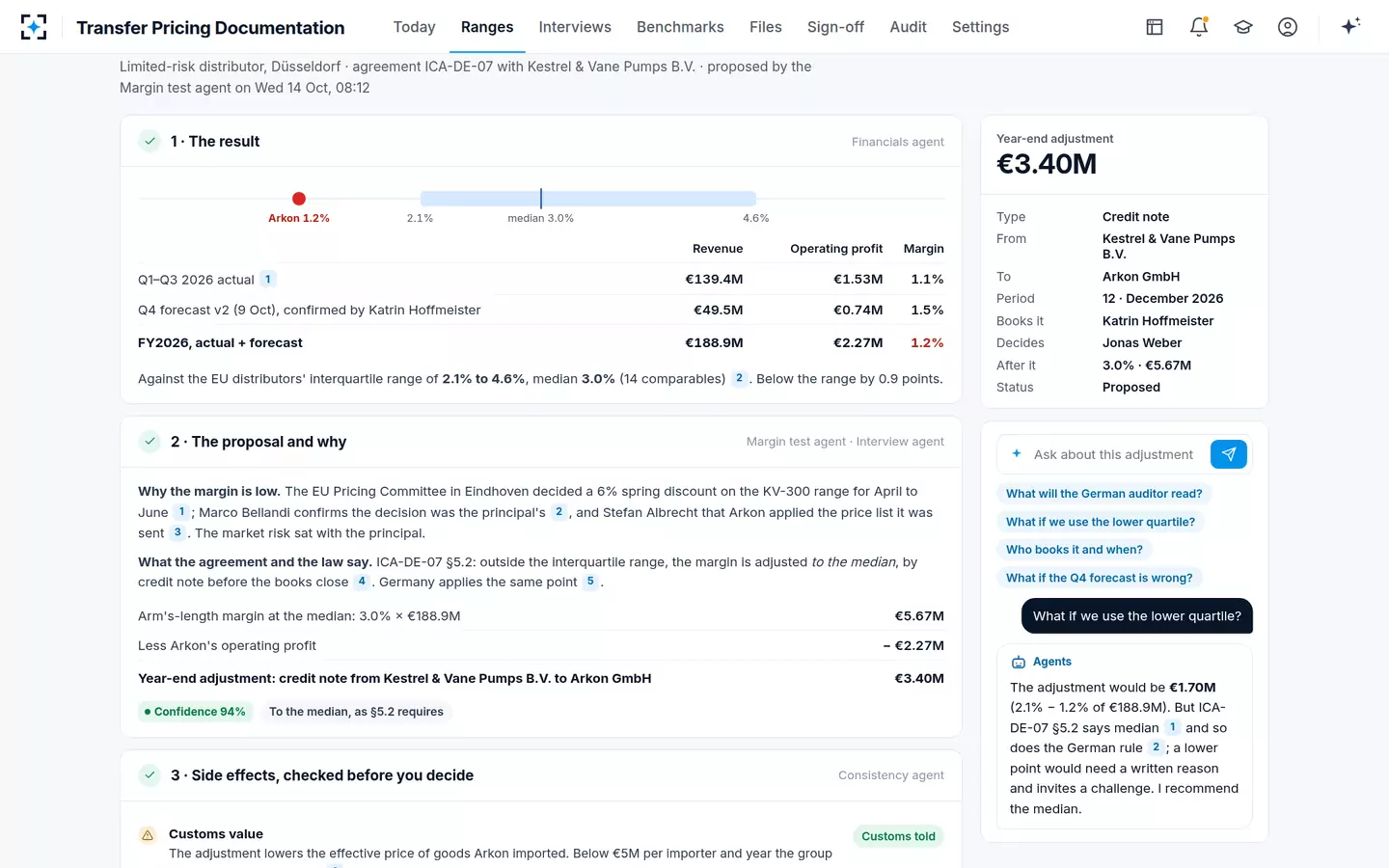
Task: Click the To the median, as §5.2 requires chip
Action: click(356, 712)
